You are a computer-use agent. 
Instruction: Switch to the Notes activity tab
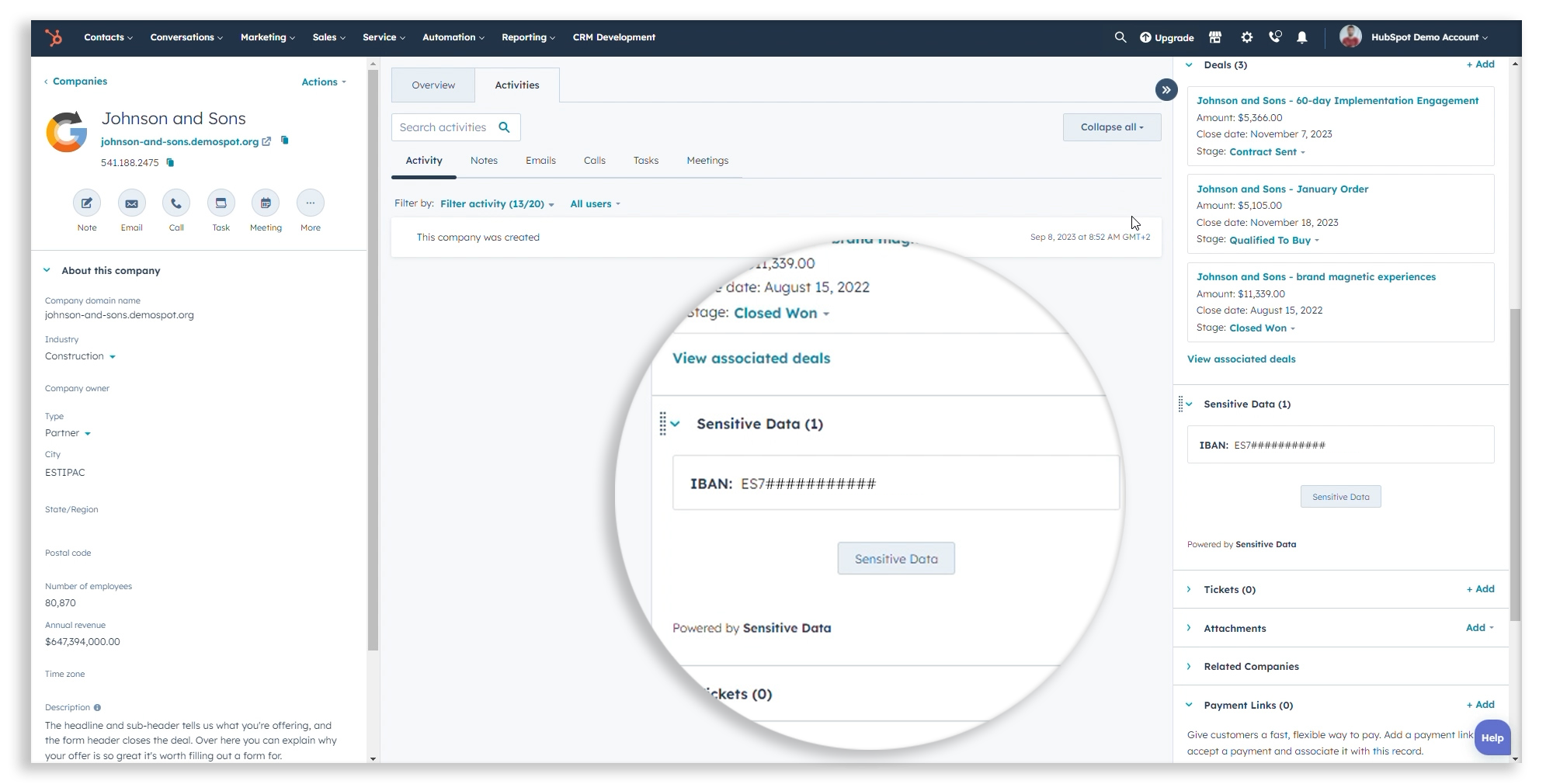pyautogui.click(x=484, y=161)
